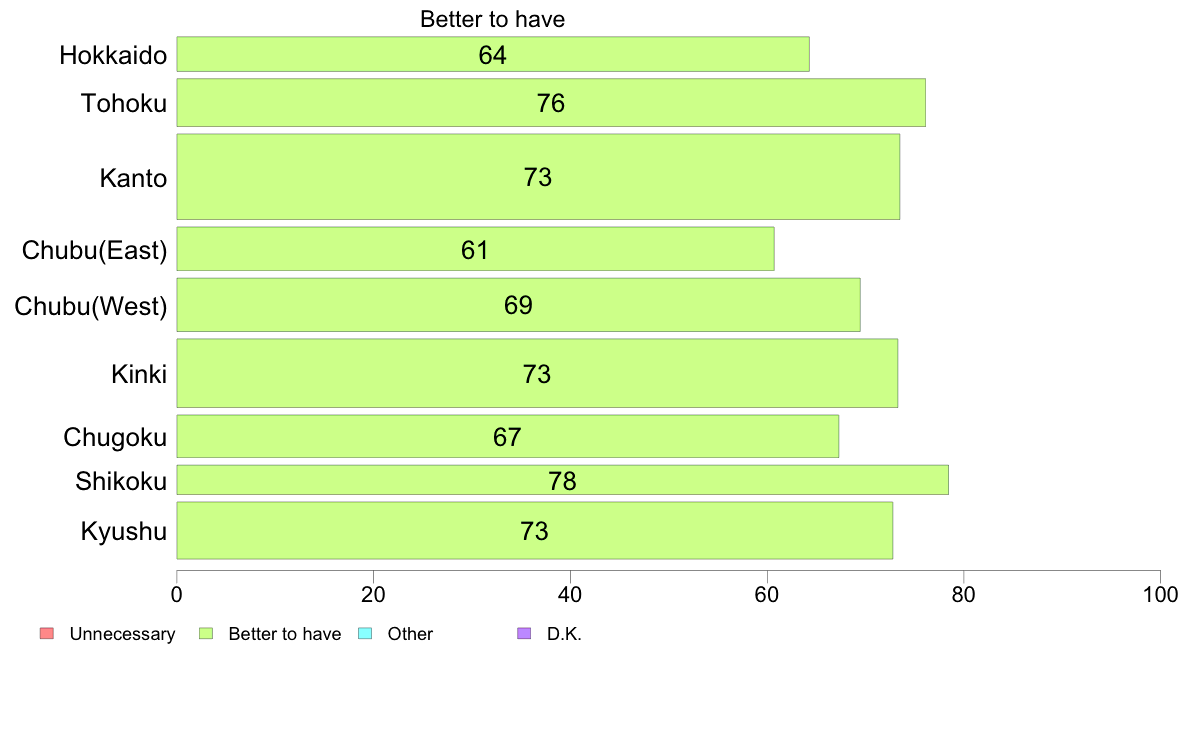Click the green Better to have swatch
1188x736 pixels.
205,634
